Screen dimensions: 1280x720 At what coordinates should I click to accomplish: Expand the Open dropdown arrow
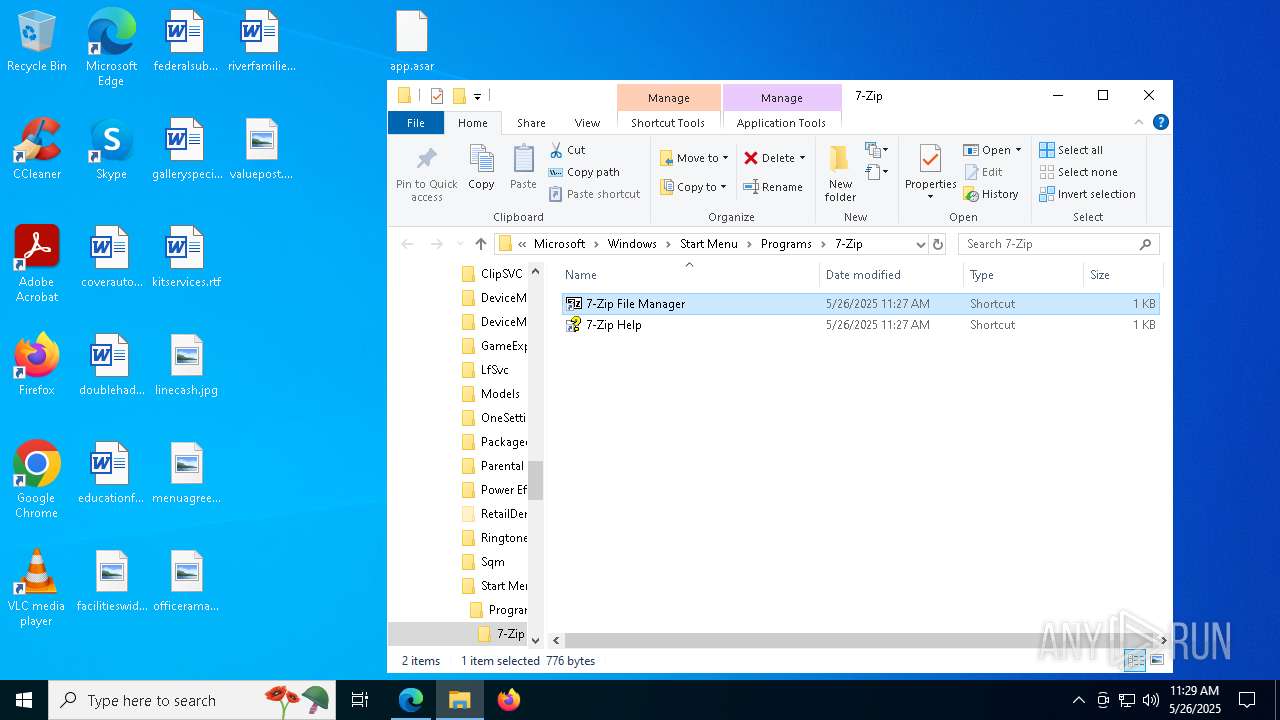1018,150
